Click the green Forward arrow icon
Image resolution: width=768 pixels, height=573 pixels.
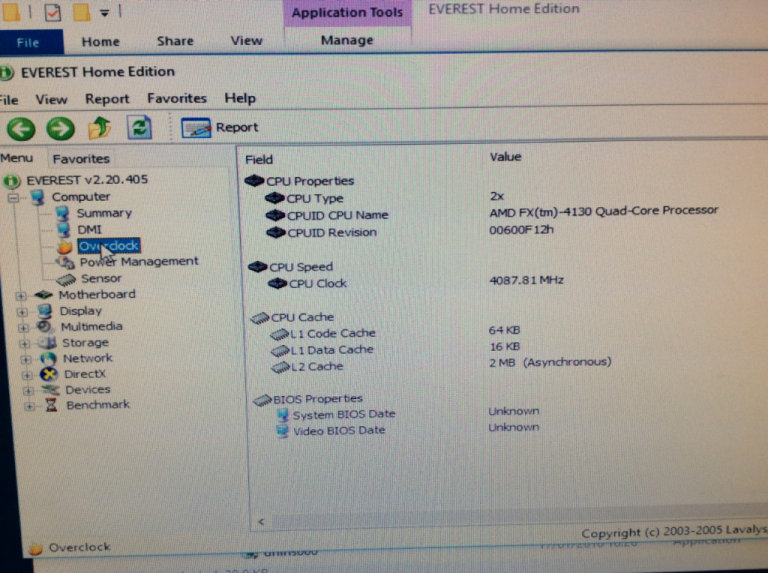[60, 128]
